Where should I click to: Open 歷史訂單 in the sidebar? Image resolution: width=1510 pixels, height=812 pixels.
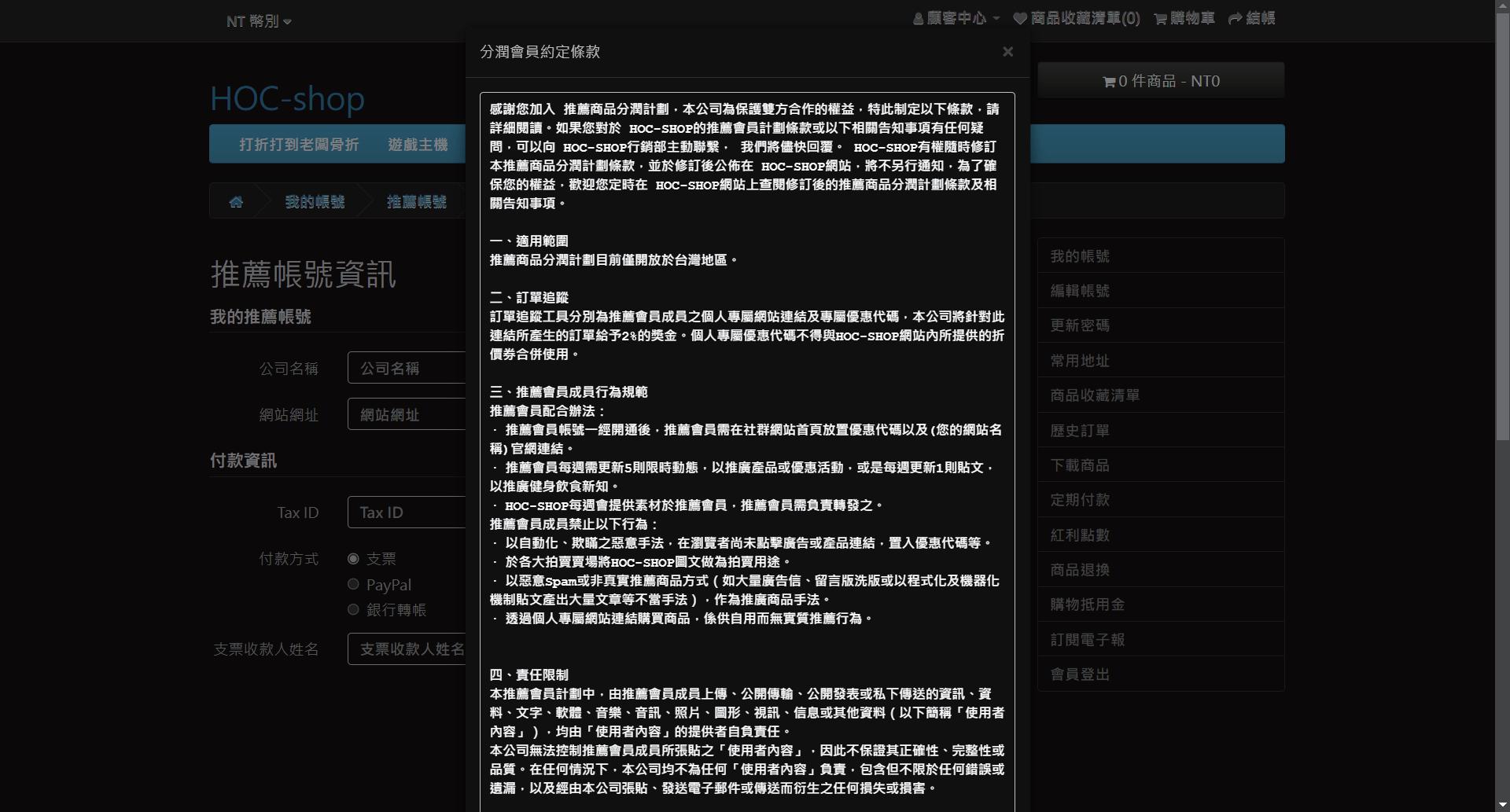pos(1161,431)
